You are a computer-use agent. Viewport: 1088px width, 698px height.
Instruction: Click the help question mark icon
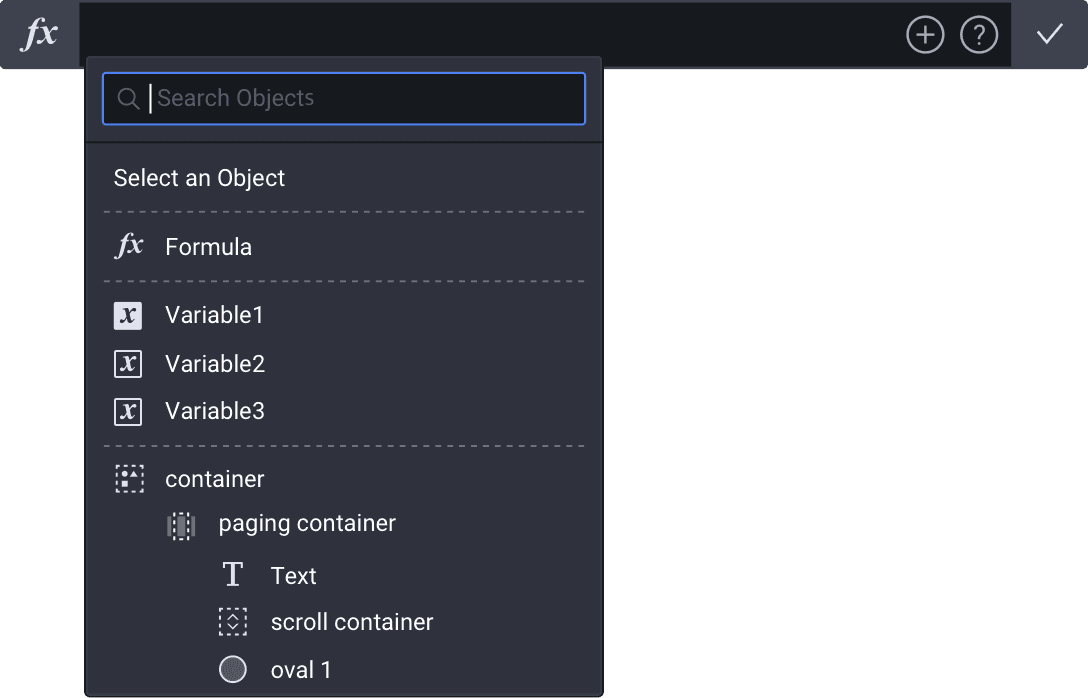[979, 34]
